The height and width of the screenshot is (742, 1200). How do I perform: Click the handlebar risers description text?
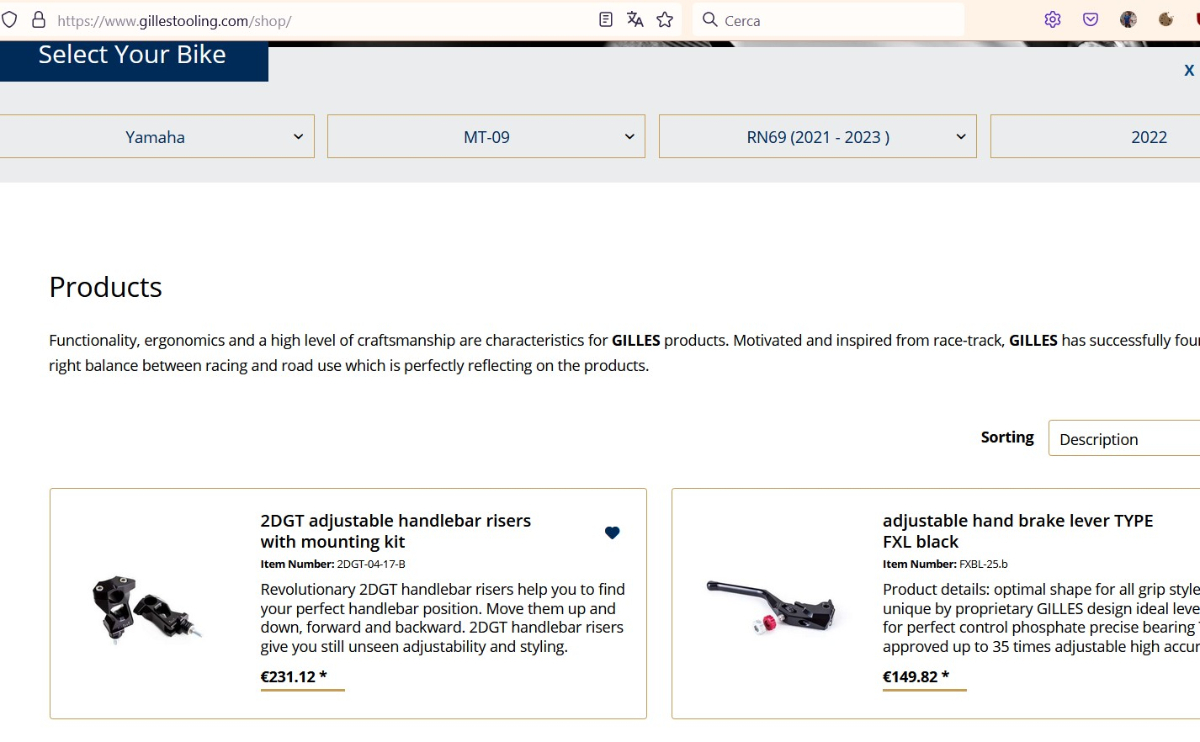click(443, 618)
